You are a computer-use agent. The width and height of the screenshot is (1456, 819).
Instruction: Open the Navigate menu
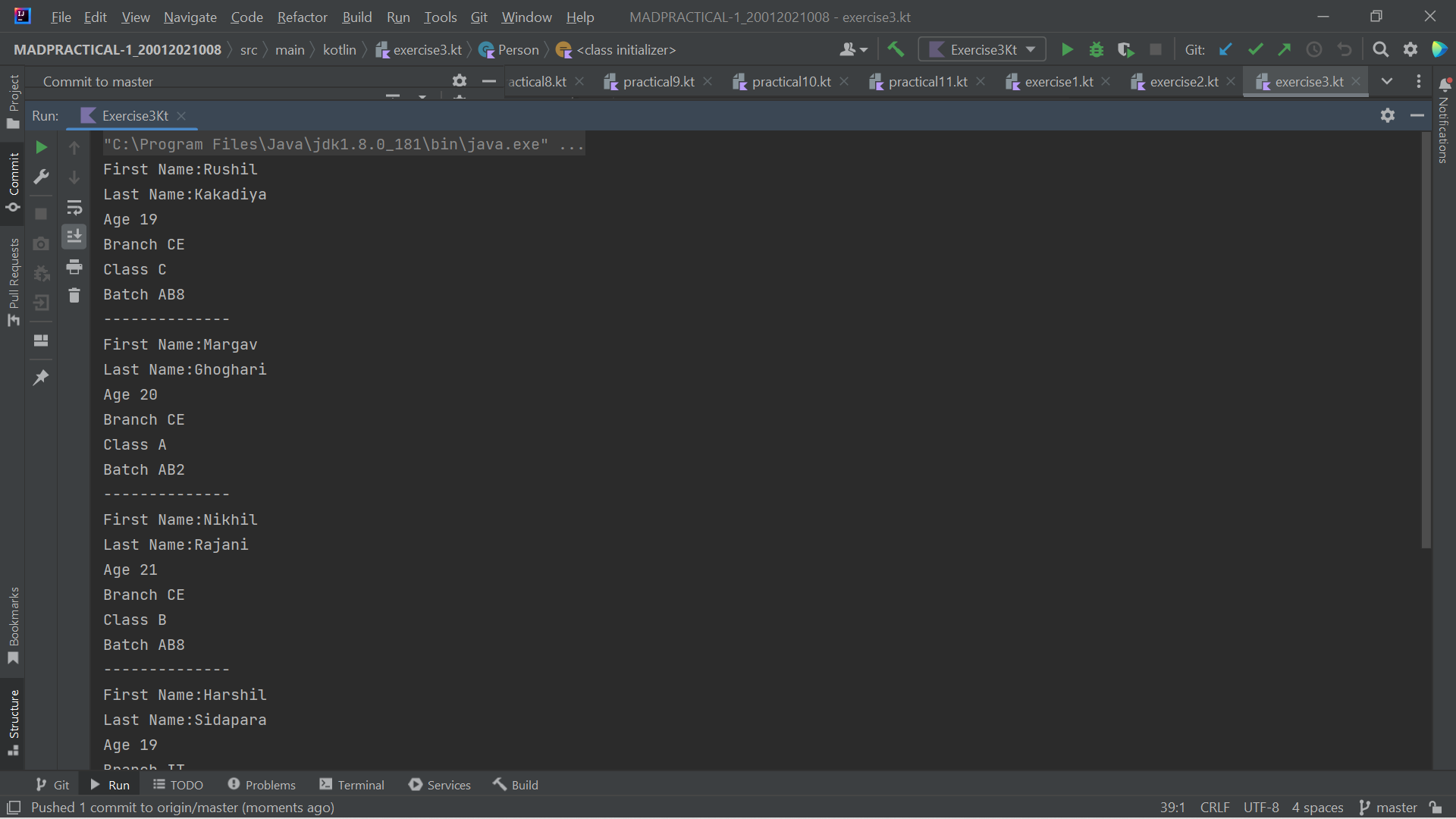(x=190, y=17)
